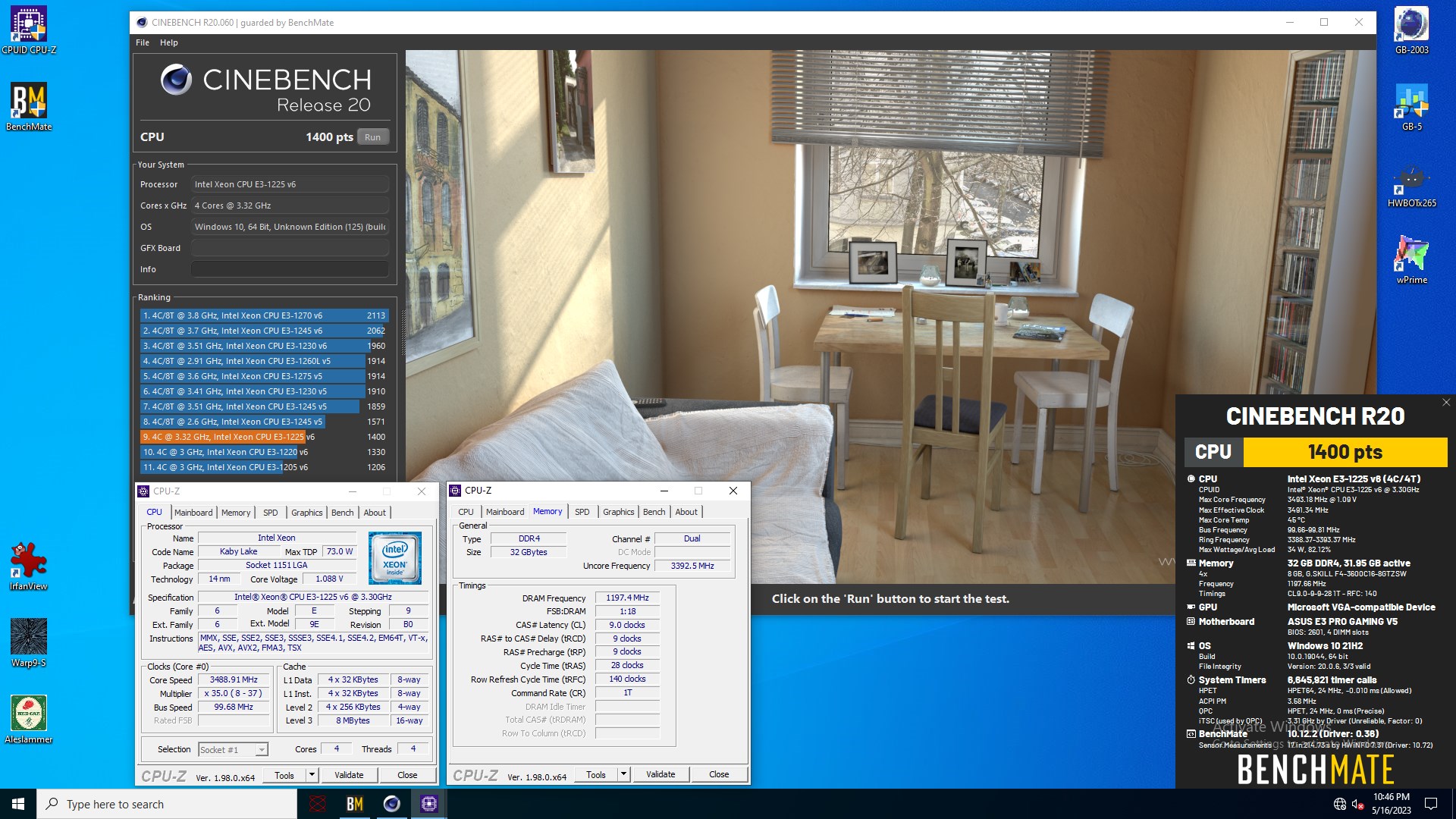1456x819 pixels.
Task: Click the Intel Xeon logo in CPU-Z
Action: 394,558
